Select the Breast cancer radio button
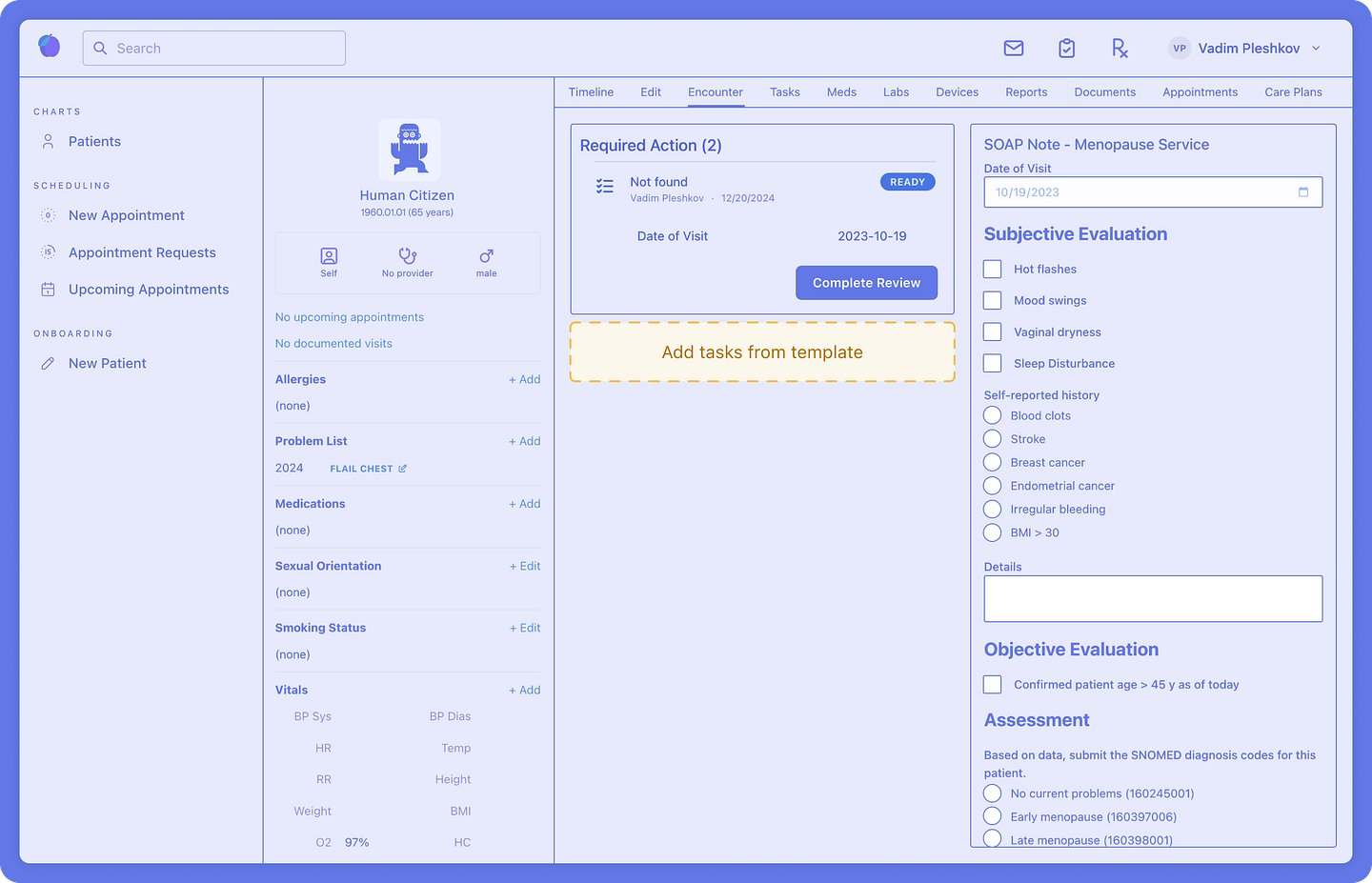The image size is (1372, 883). coord(993,462)
